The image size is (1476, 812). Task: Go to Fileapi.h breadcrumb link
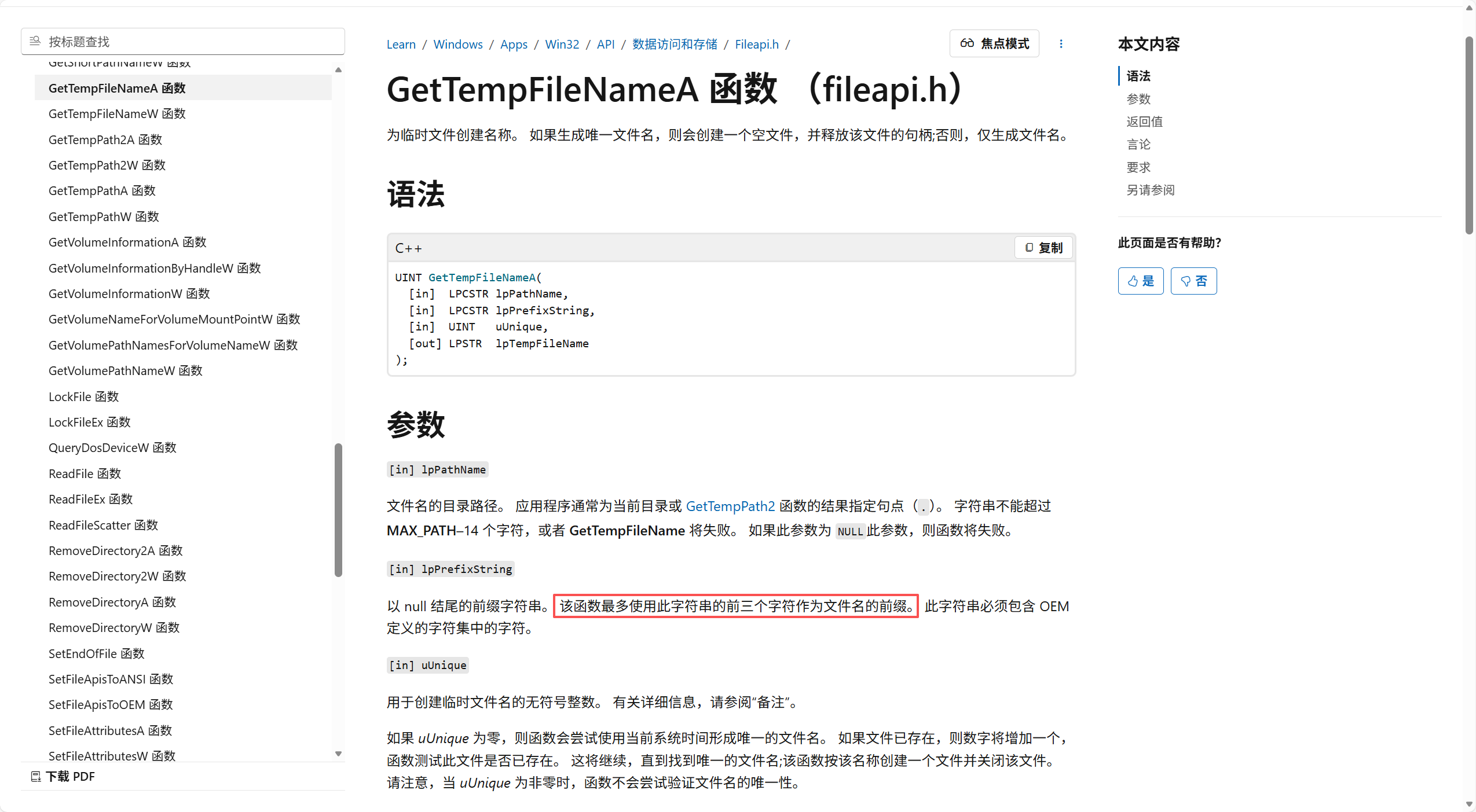coord(756,45)
